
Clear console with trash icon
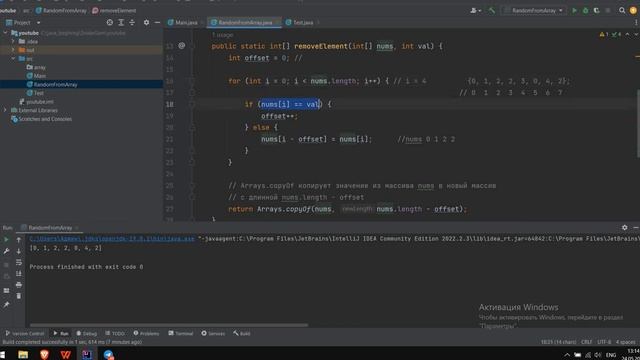[19, 296]
